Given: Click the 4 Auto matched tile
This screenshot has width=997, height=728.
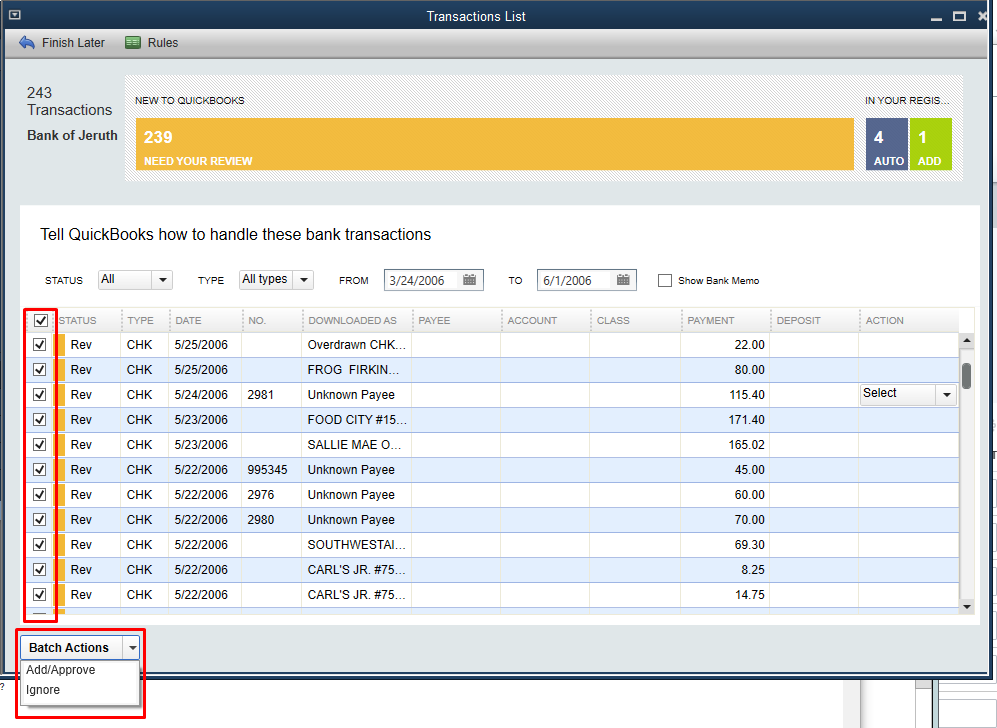Looking at the screenshot, I should tap(887, 144).
